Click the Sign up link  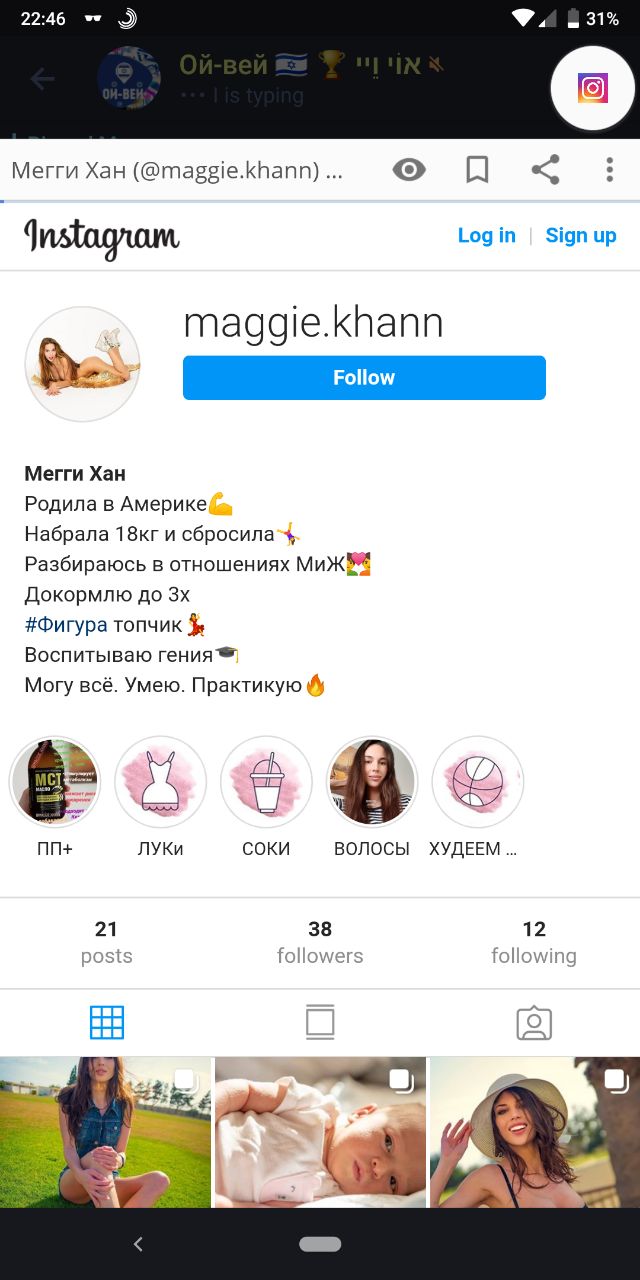coord(581,236)
